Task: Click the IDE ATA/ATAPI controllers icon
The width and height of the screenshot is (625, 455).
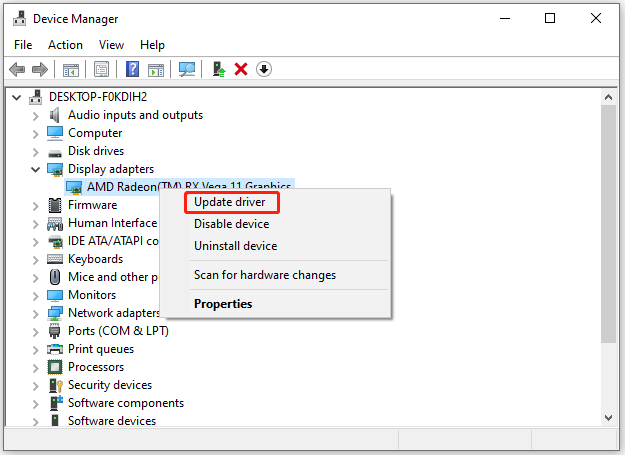Action: [x=55, y=241]
